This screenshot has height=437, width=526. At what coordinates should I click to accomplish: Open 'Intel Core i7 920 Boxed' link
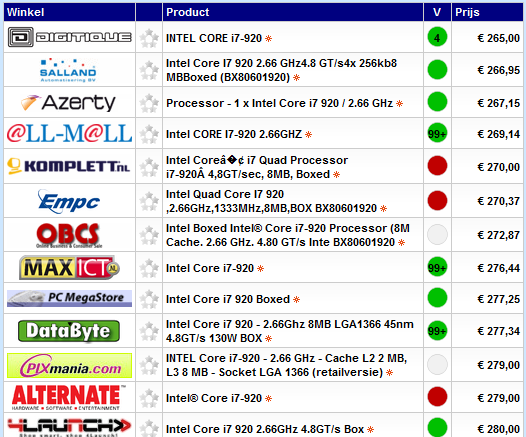[228, 299]
